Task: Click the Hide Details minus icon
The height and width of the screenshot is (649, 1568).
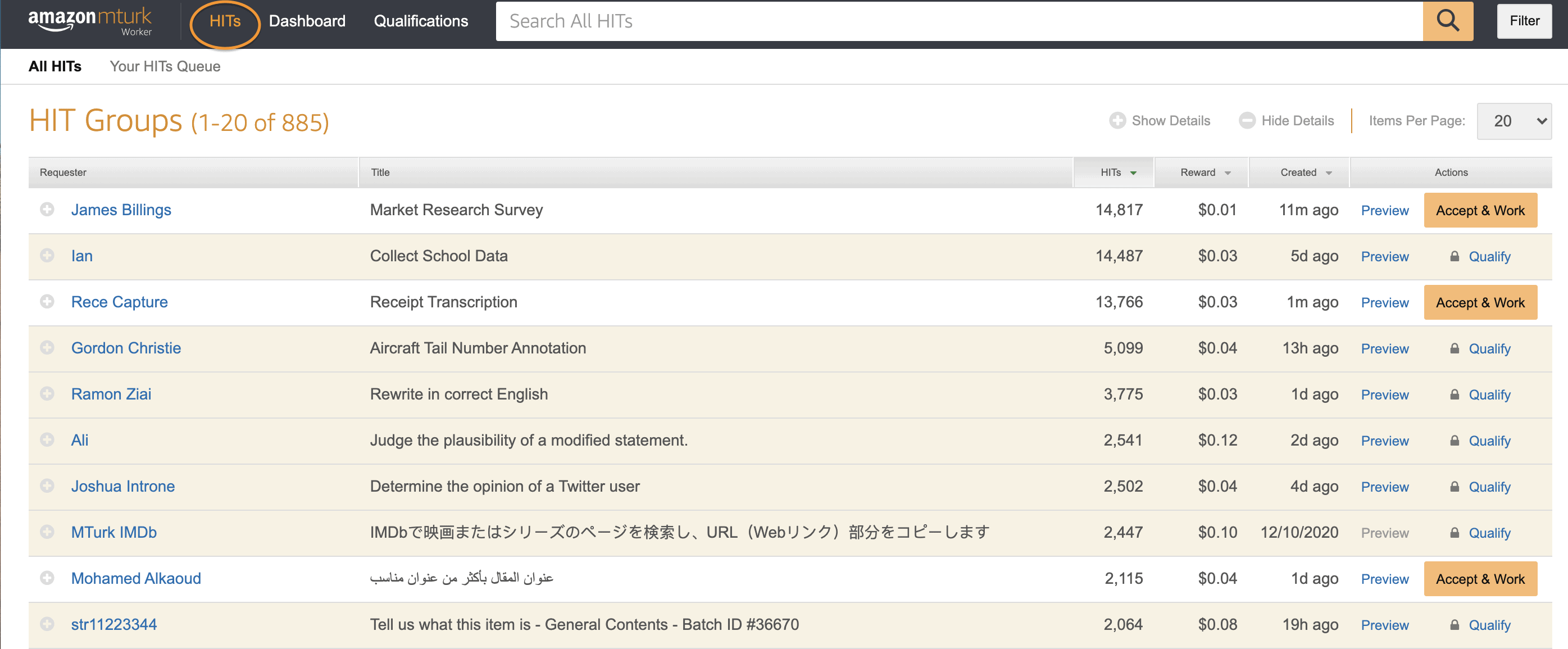Action: [x=1247, y=121]
